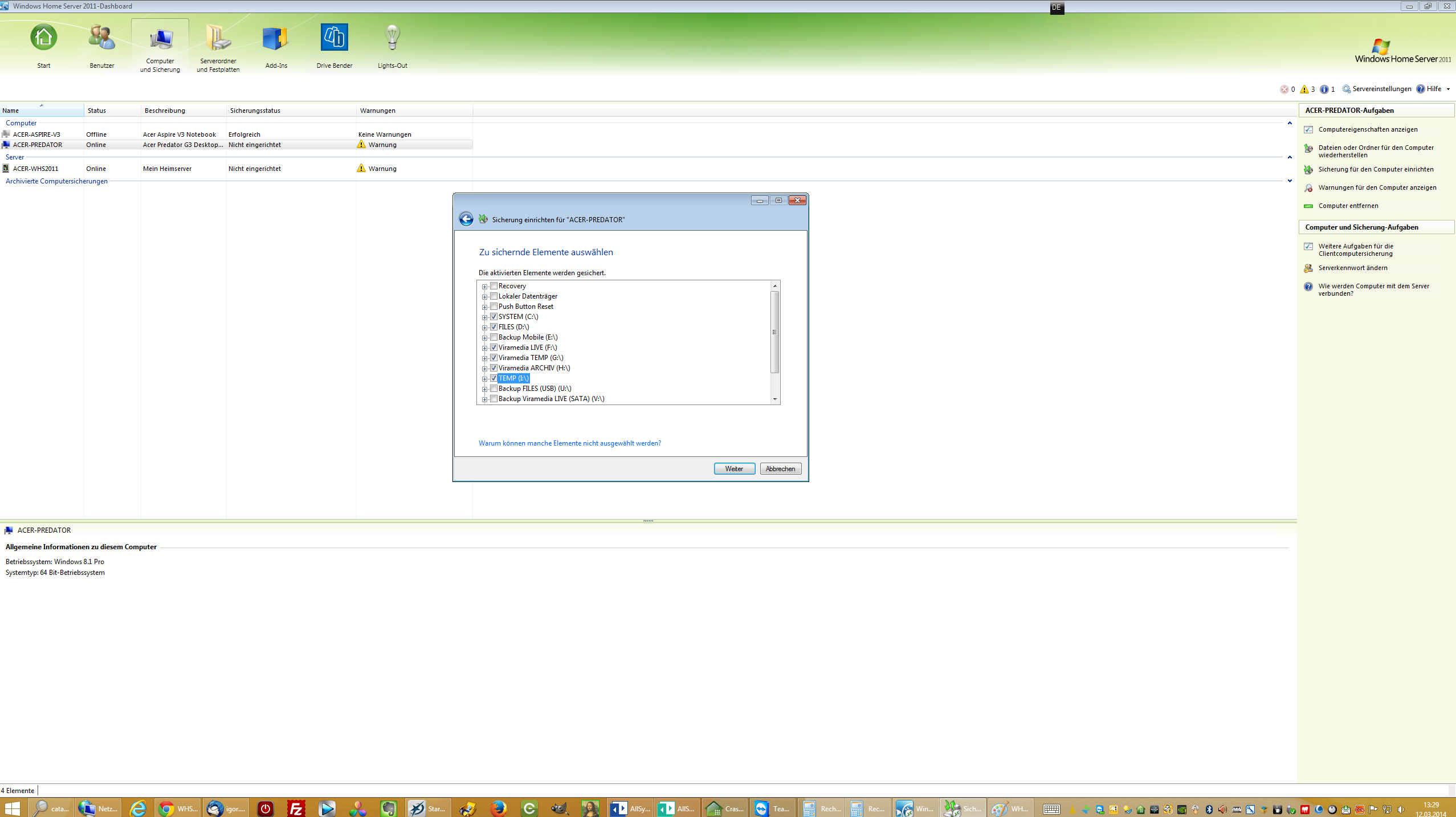Open the Drive Bender section
The height and width of the screenshot is (817, 1456).
point(333,46)
